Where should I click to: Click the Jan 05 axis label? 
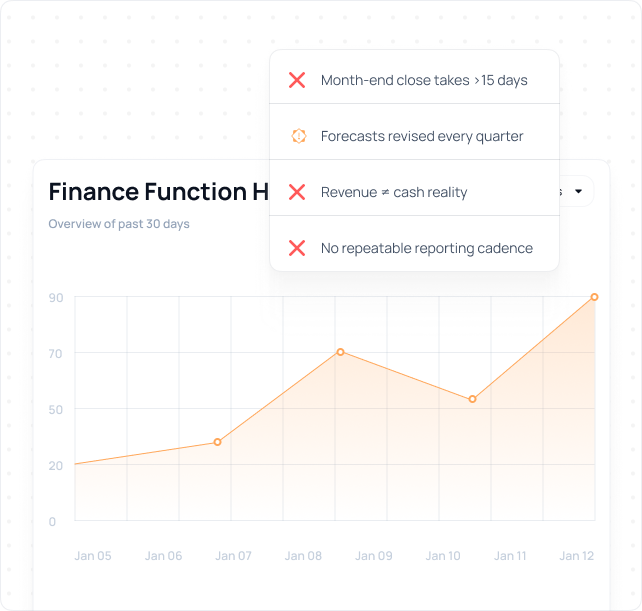point(93,556)
